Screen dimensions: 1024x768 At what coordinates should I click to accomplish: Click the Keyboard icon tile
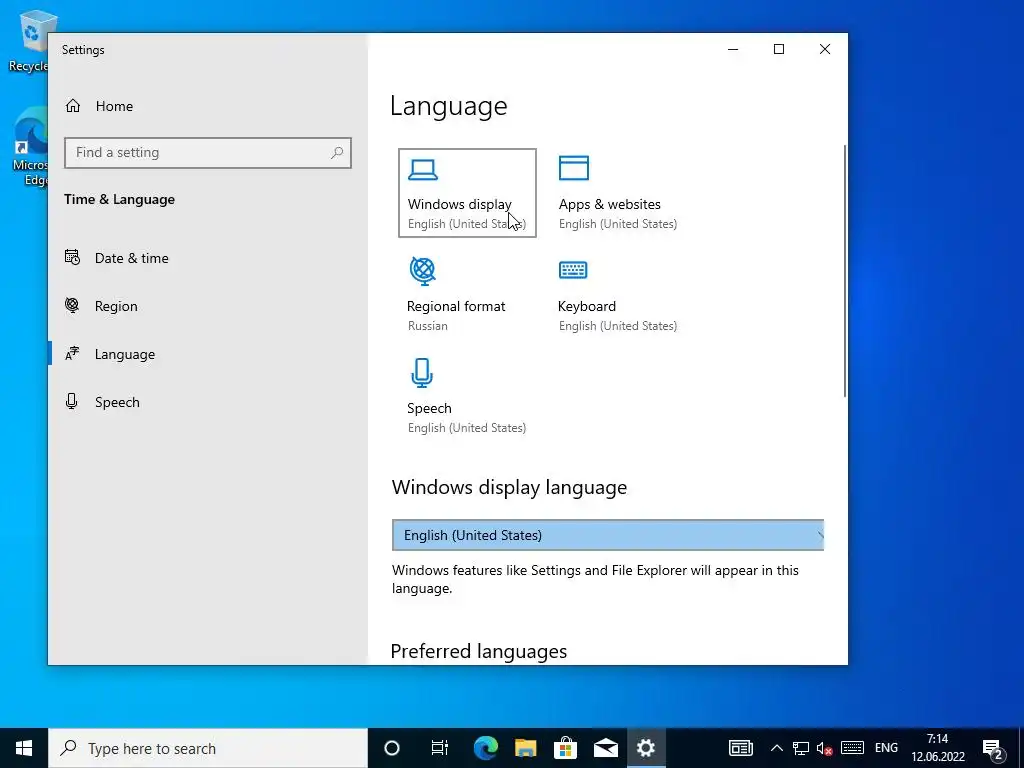click(573, 270)
